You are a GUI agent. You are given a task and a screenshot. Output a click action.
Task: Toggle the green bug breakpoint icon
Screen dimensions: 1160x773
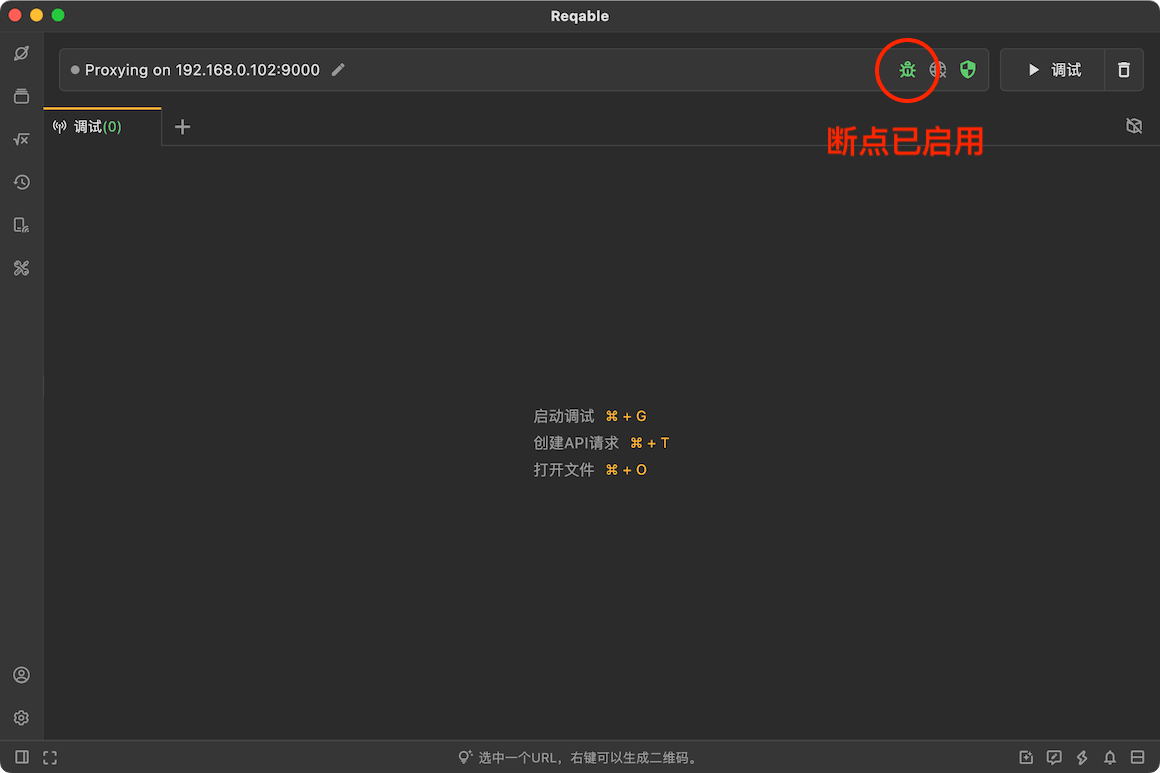tap(907, 70)
